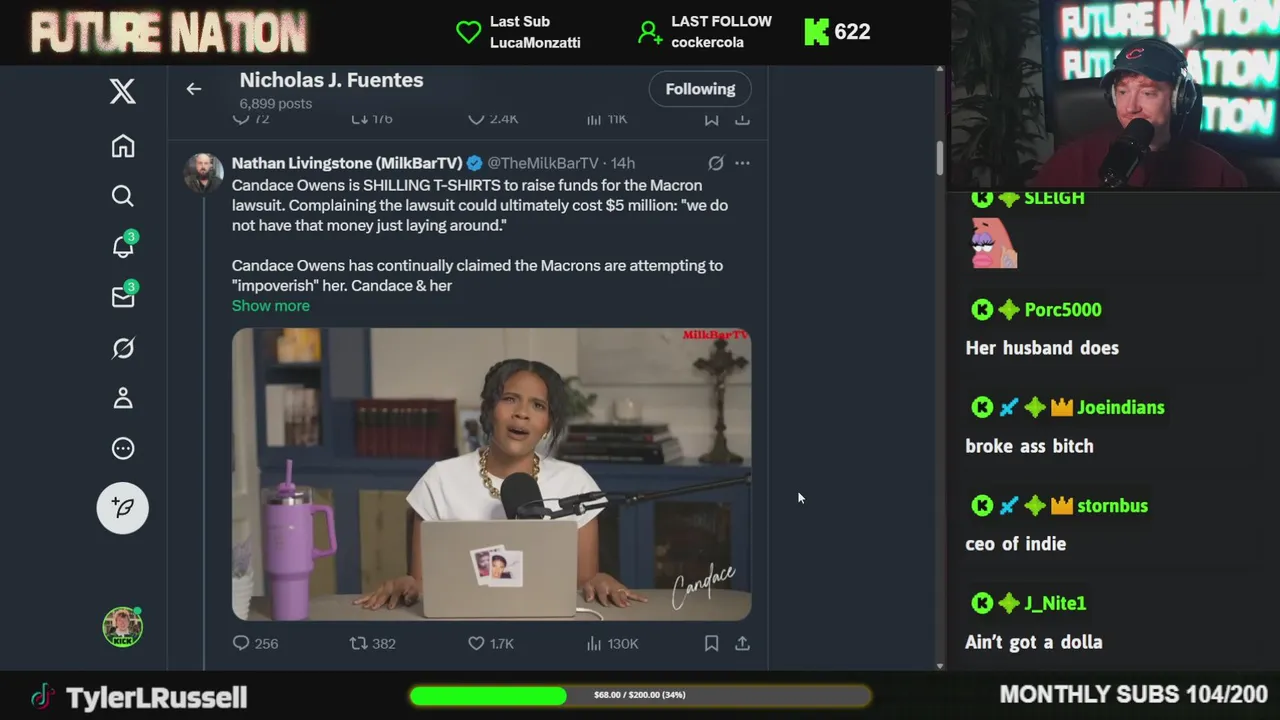This screenshot has width=1280, height=720.
Task: Click the Following button
Action: click(x=700, y=89)
